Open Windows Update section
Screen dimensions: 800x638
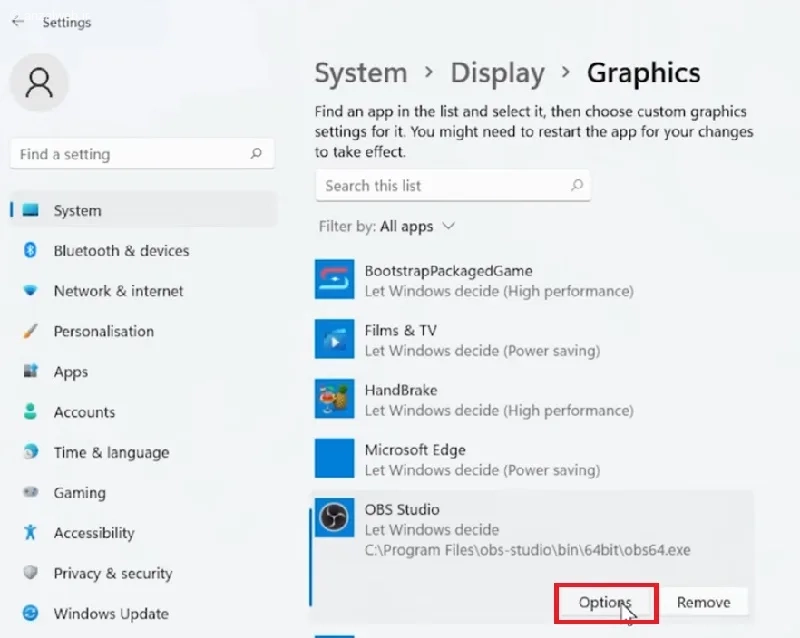110,614
